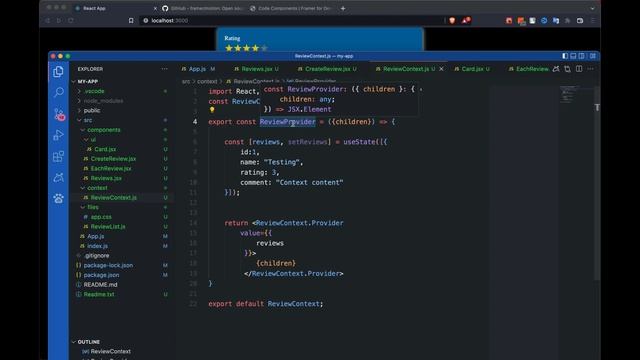Viewport: 640px width, 360px height.
Task: Click customize layout icon in title bar
Action: 593,56
